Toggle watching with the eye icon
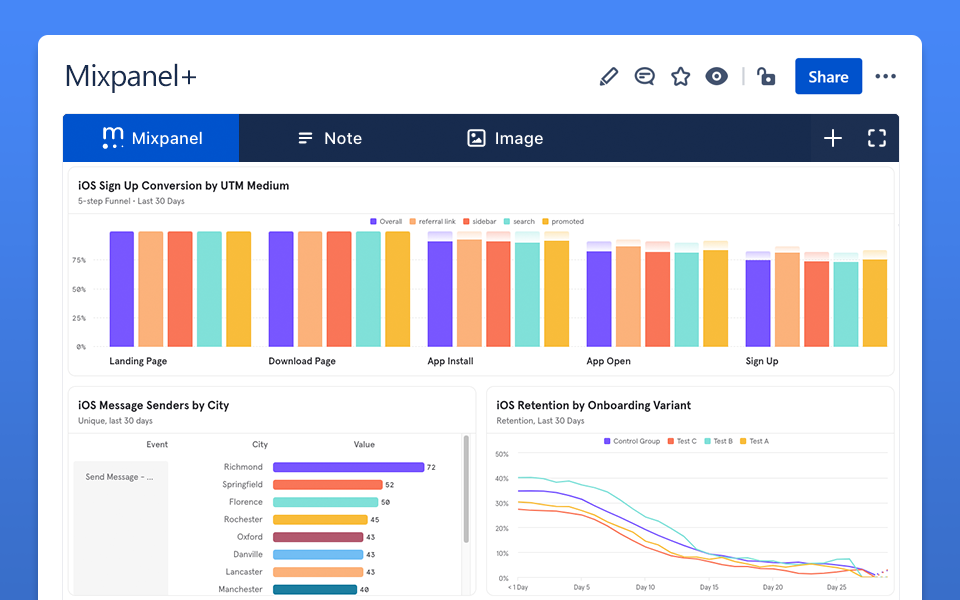This screenshot has width=960, height=600. pyautogui.click(x=716, y=77)
